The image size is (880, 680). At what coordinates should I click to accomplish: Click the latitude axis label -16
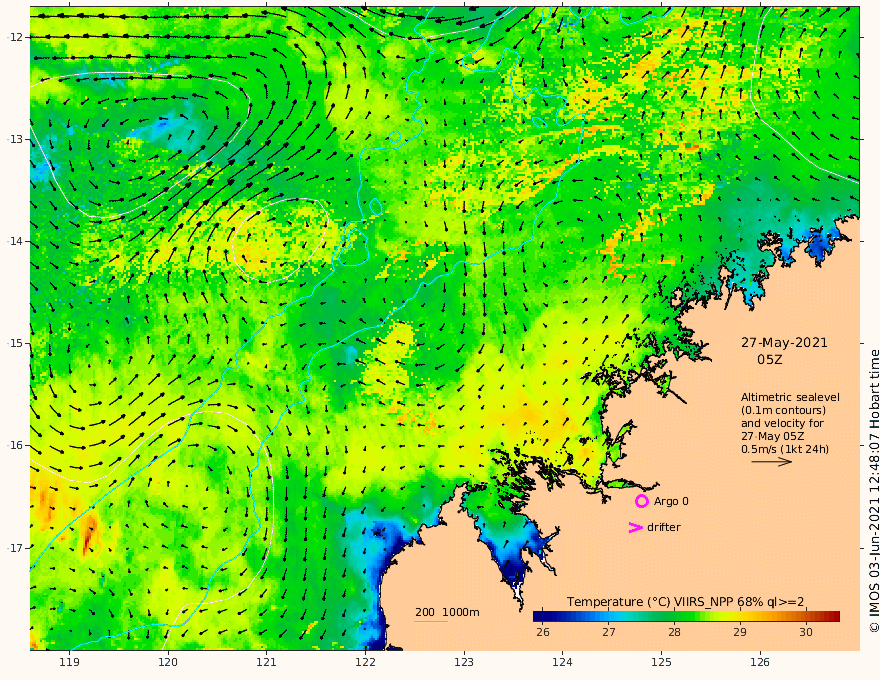point(15,445)
